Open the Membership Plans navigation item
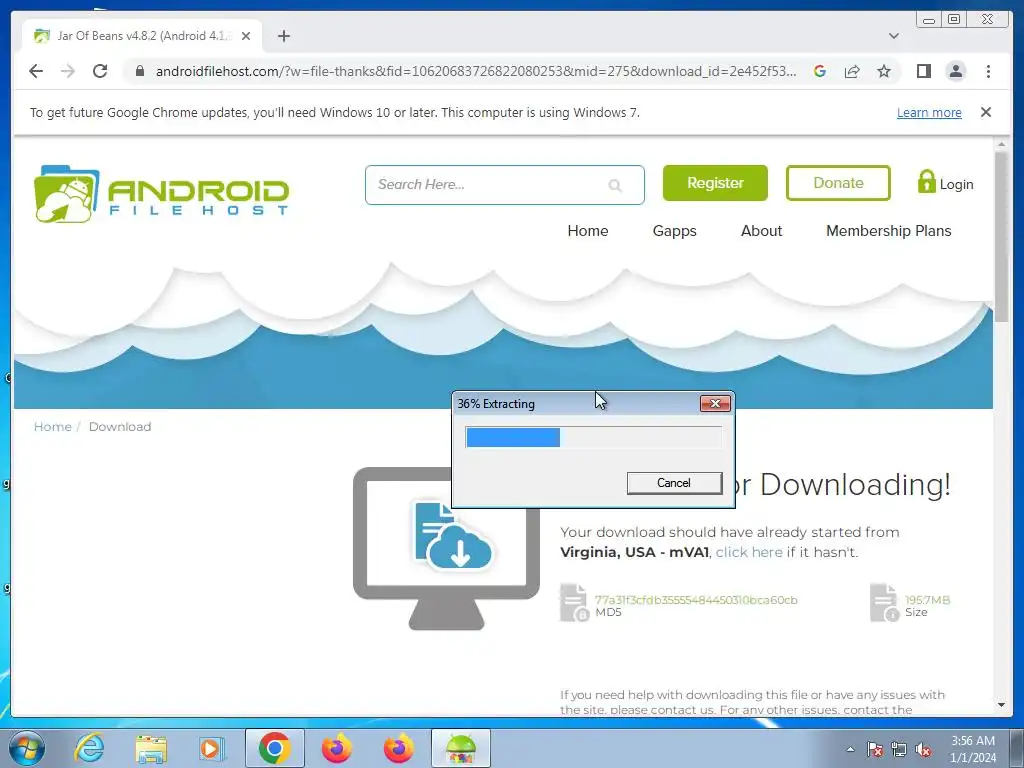This screenshot has width=1024, height=768. (x=888, y=231)
